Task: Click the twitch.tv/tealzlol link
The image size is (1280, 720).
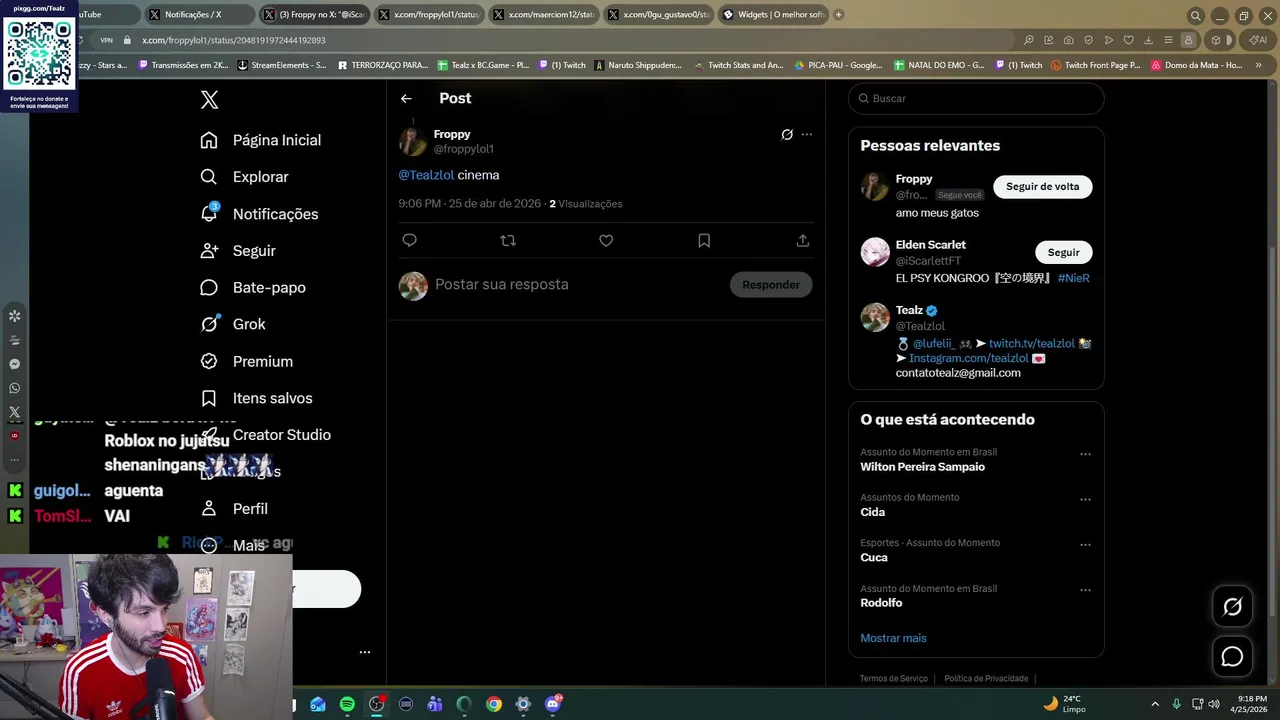Action: click(1031, 343)
